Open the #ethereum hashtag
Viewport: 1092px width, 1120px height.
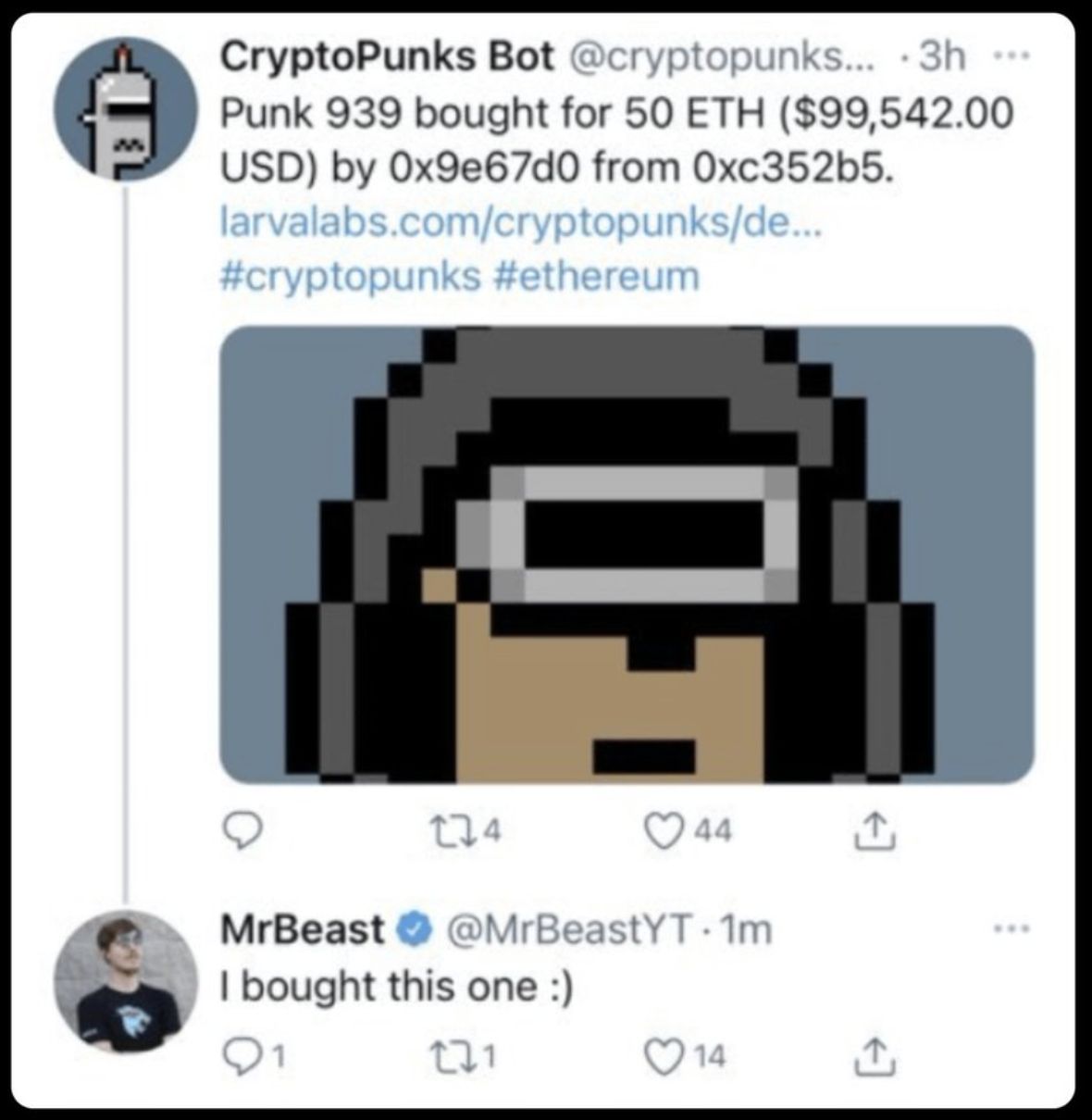coord(597,275)
